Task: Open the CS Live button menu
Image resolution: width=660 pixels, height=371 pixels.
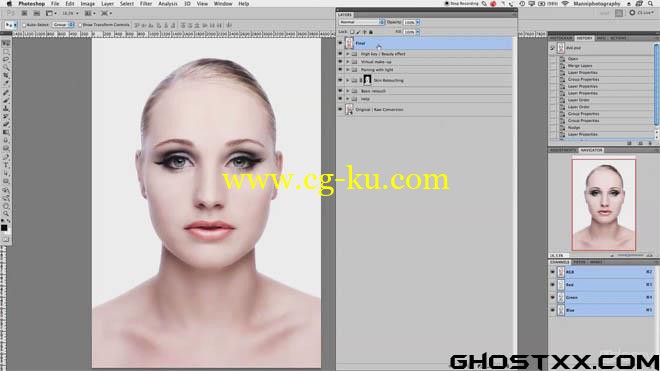Action: coord(641,13)
